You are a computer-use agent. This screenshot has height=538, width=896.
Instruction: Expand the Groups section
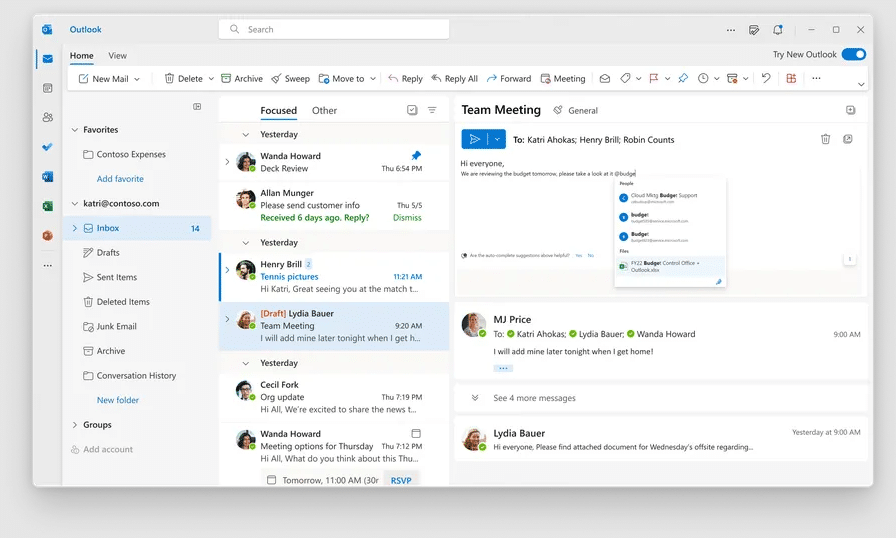click(x=74, y=425)
